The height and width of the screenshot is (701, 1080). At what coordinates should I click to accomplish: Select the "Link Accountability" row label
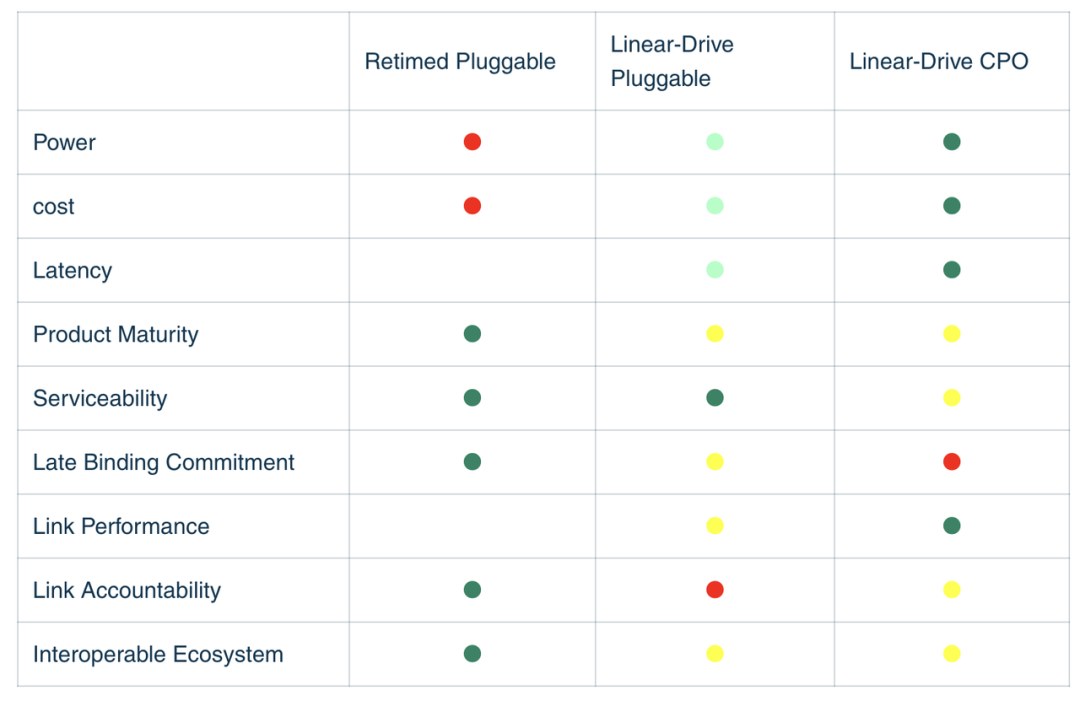coord(127,590)
